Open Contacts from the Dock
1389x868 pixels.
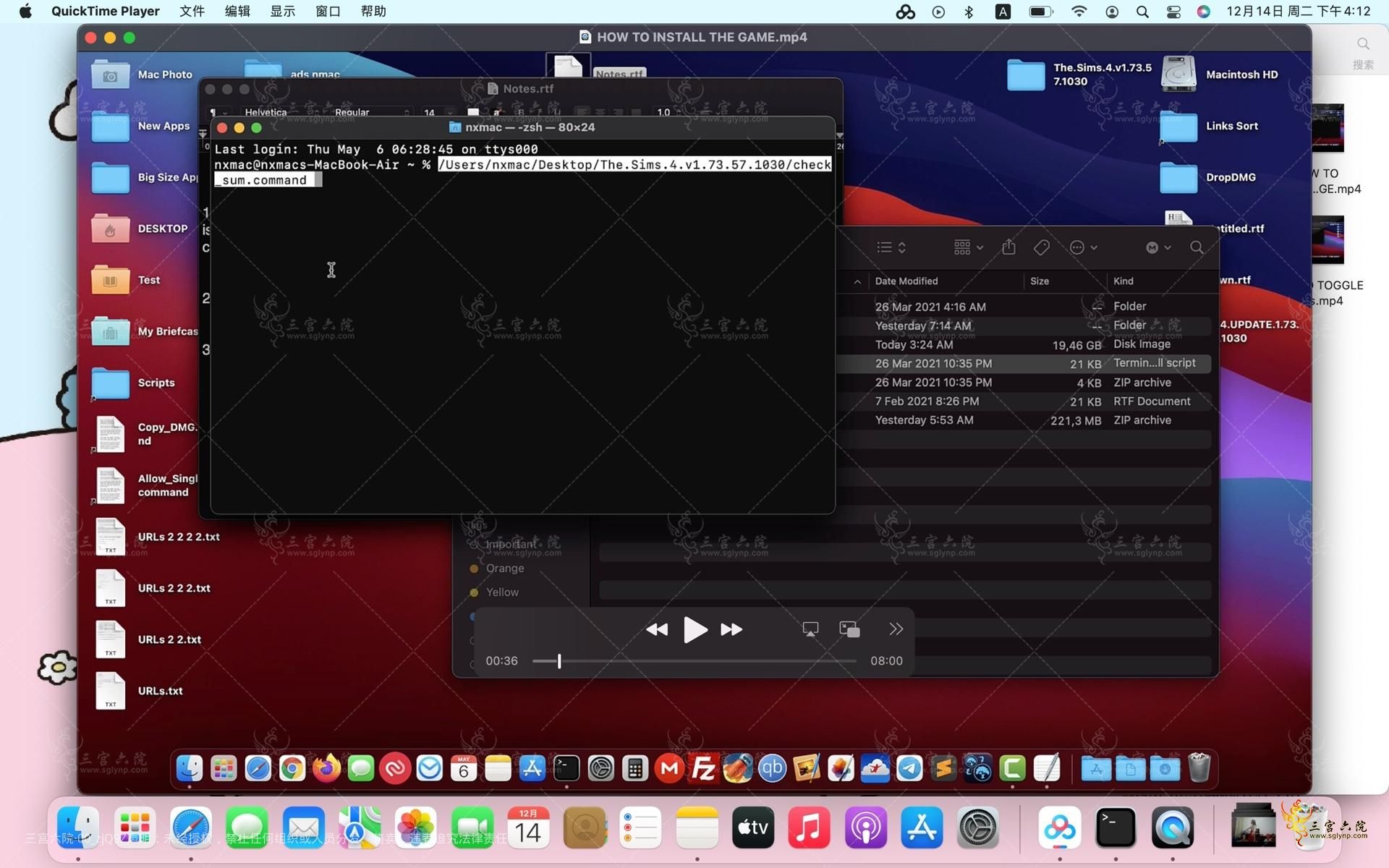(585, 827)
